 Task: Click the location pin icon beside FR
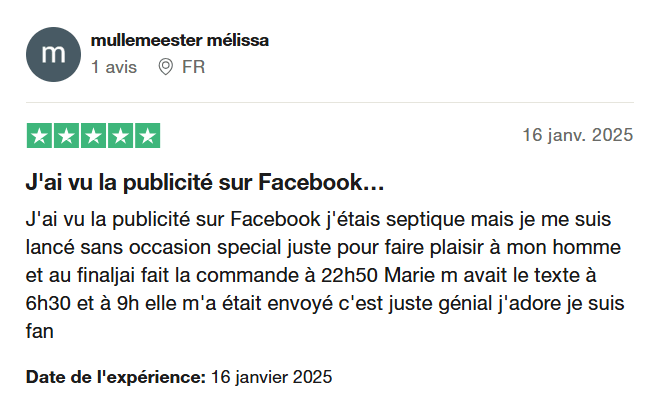coord(165,68)
